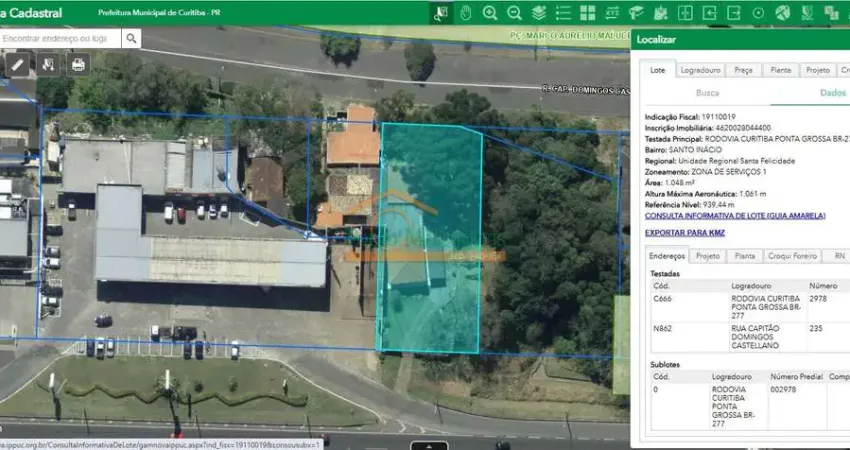Open the map layers stack icon

point(539,13)
